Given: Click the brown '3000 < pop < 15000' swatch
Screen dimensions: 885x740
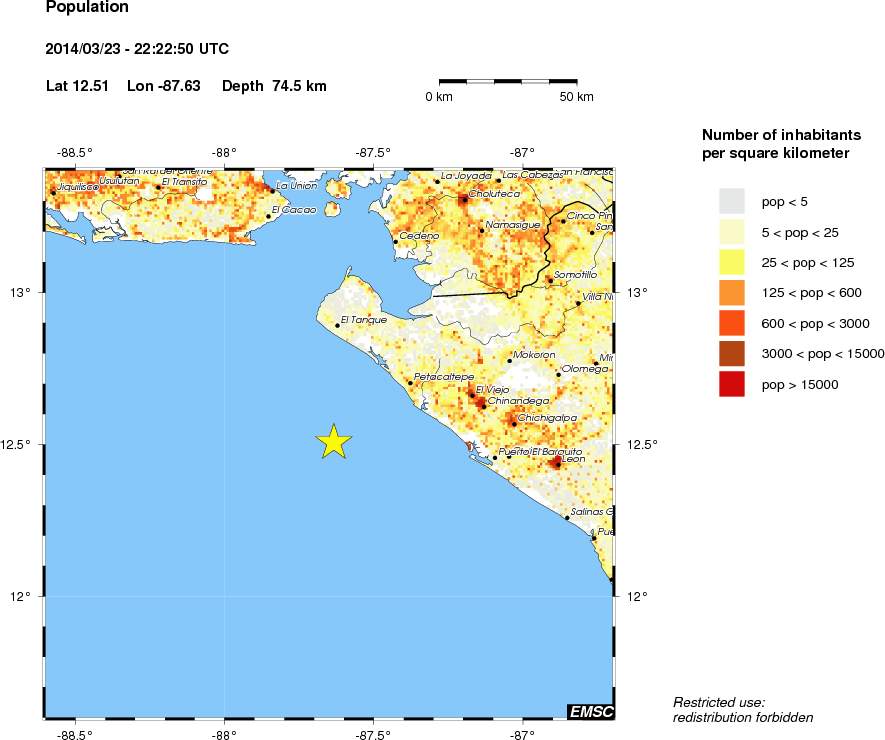Looking at the screenshot, I should pyautogui.click(x=732, y=354).
